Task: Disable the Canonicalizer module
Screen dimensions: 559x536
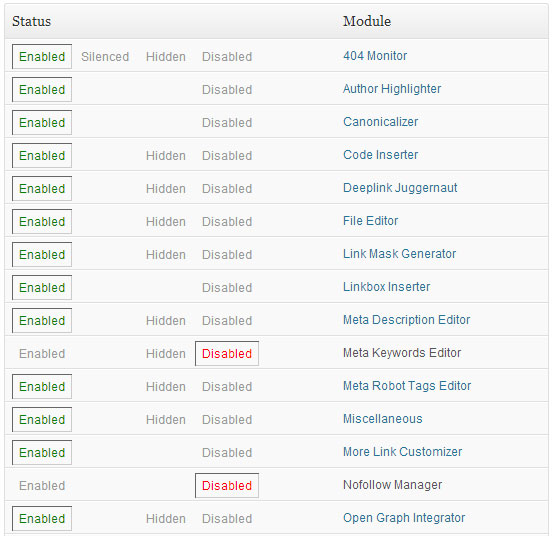Action: (227, 123)
